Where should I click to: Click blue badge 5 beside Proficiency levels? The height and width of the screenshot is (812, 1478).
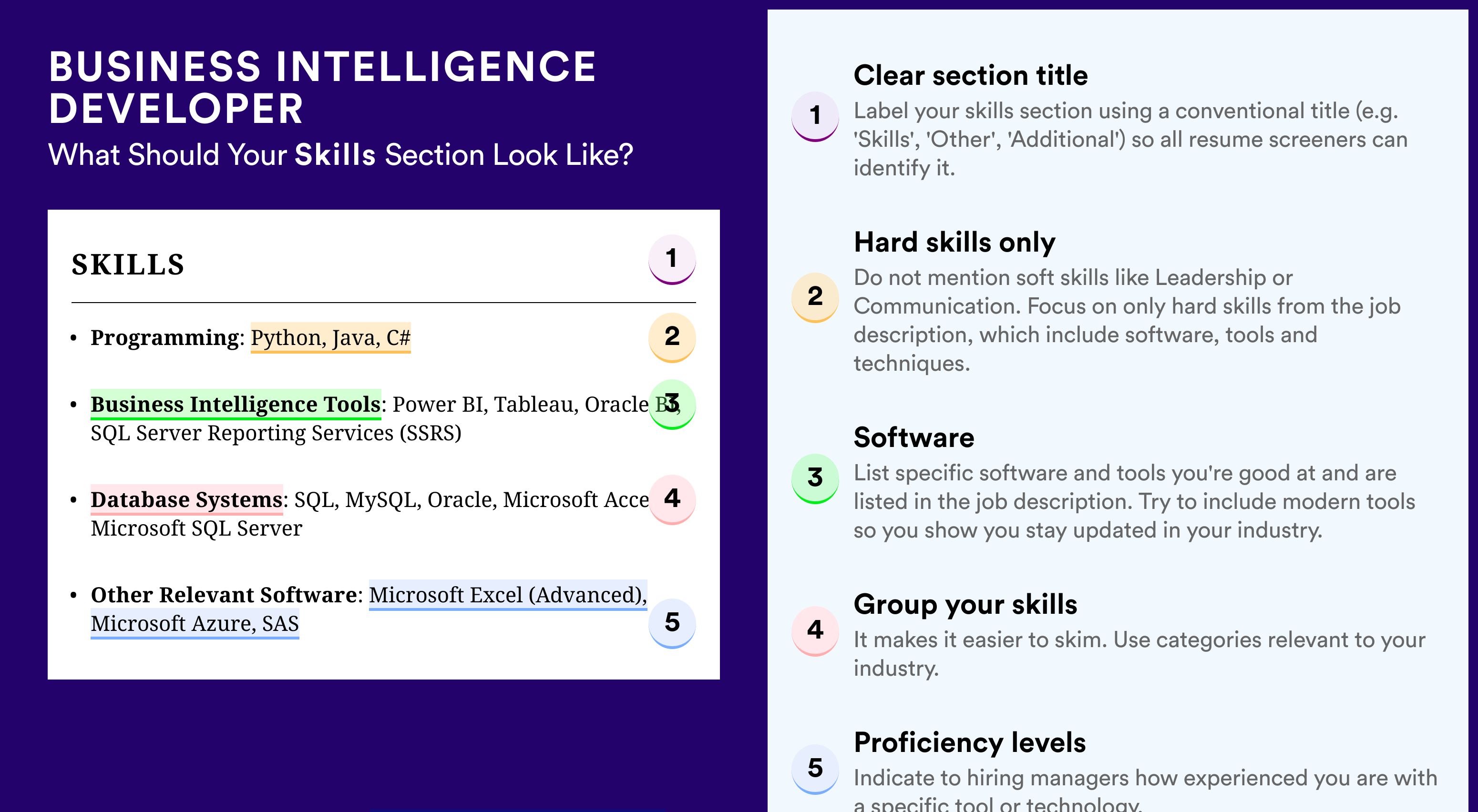pyautogui.click(x=815, y=769)
